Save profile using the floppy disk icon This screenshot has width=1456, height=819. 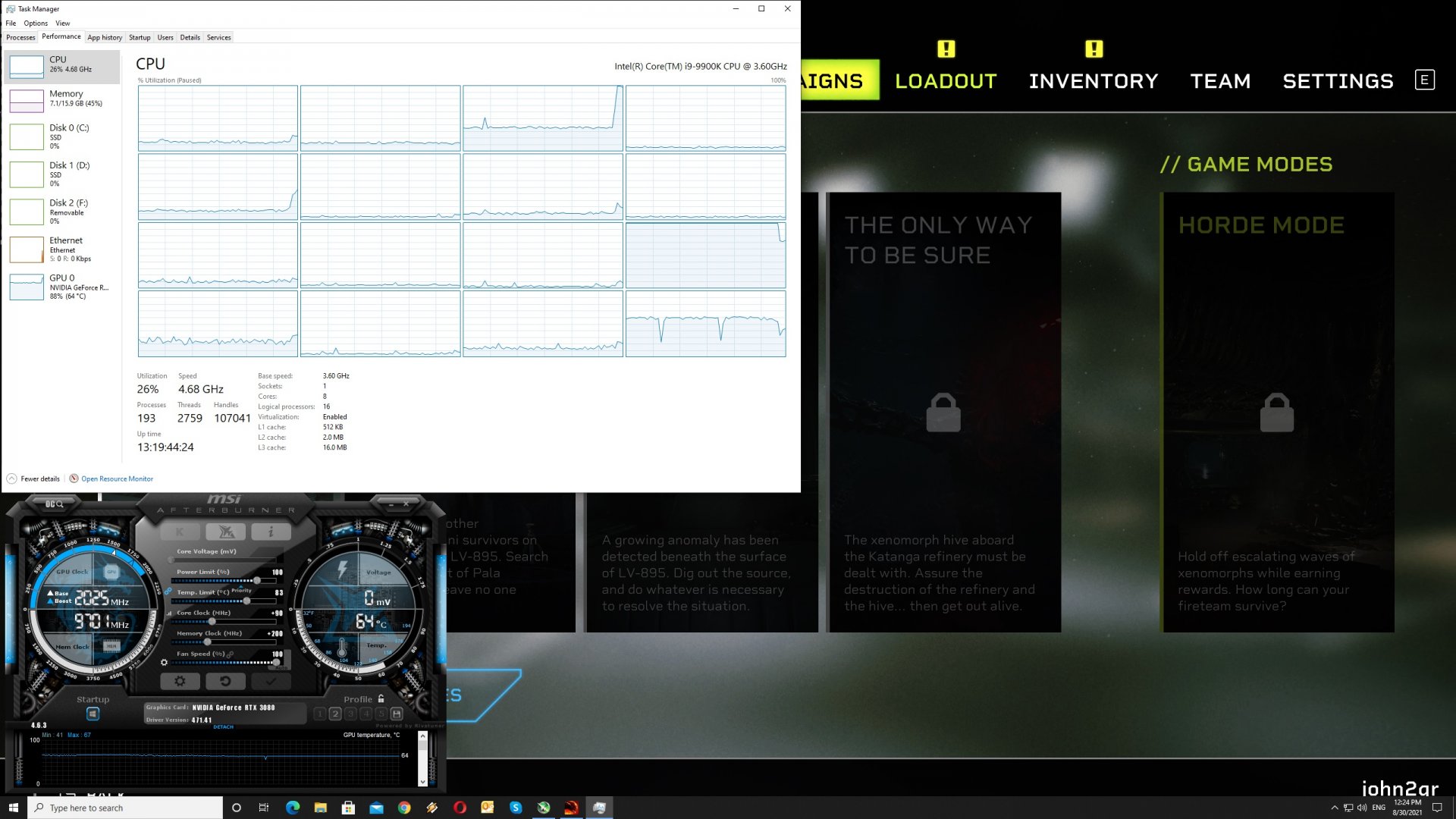pyautogui.click(x=397, y=714)
